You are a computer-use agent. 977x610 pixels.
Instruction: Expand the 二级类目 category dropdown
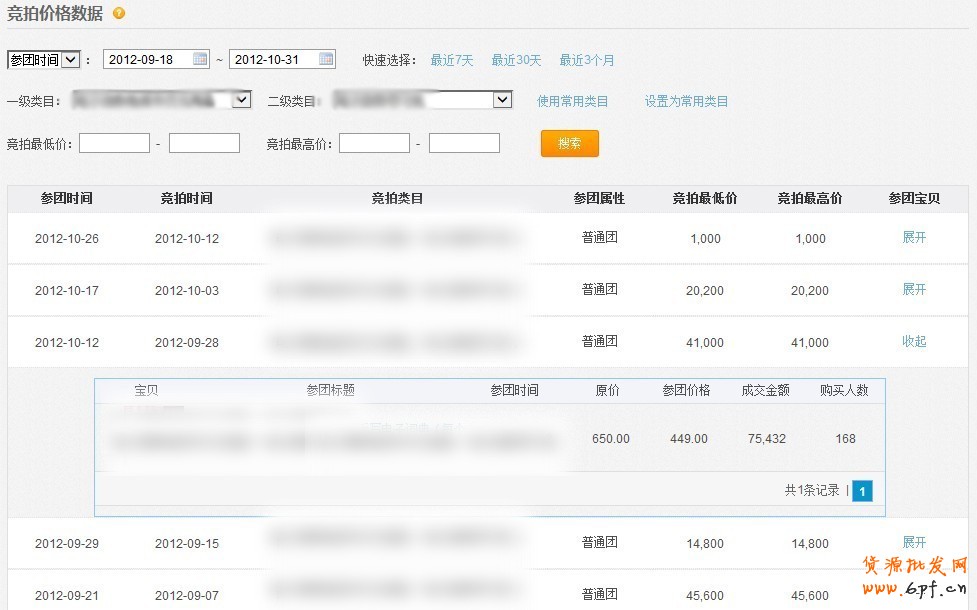502,100
